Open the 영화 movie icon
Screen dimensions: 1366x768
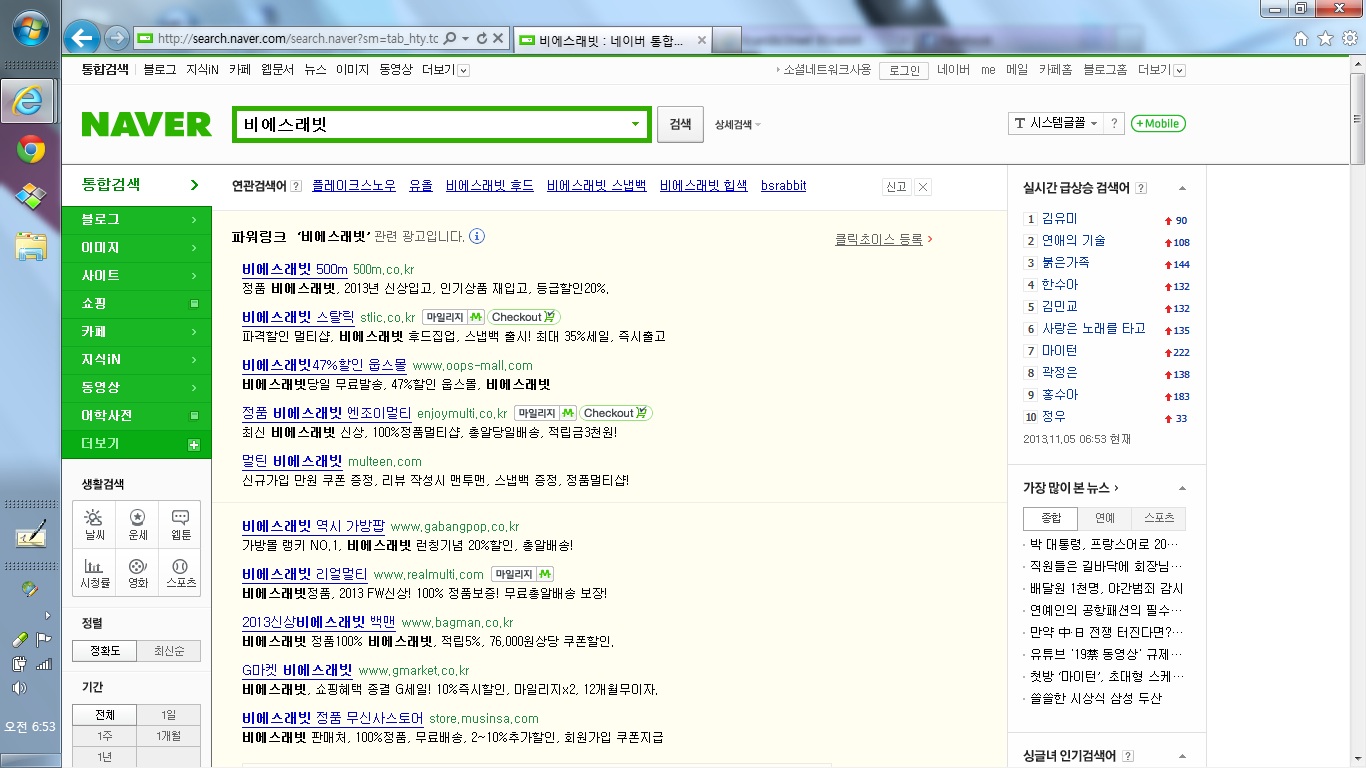click(137, 573)
